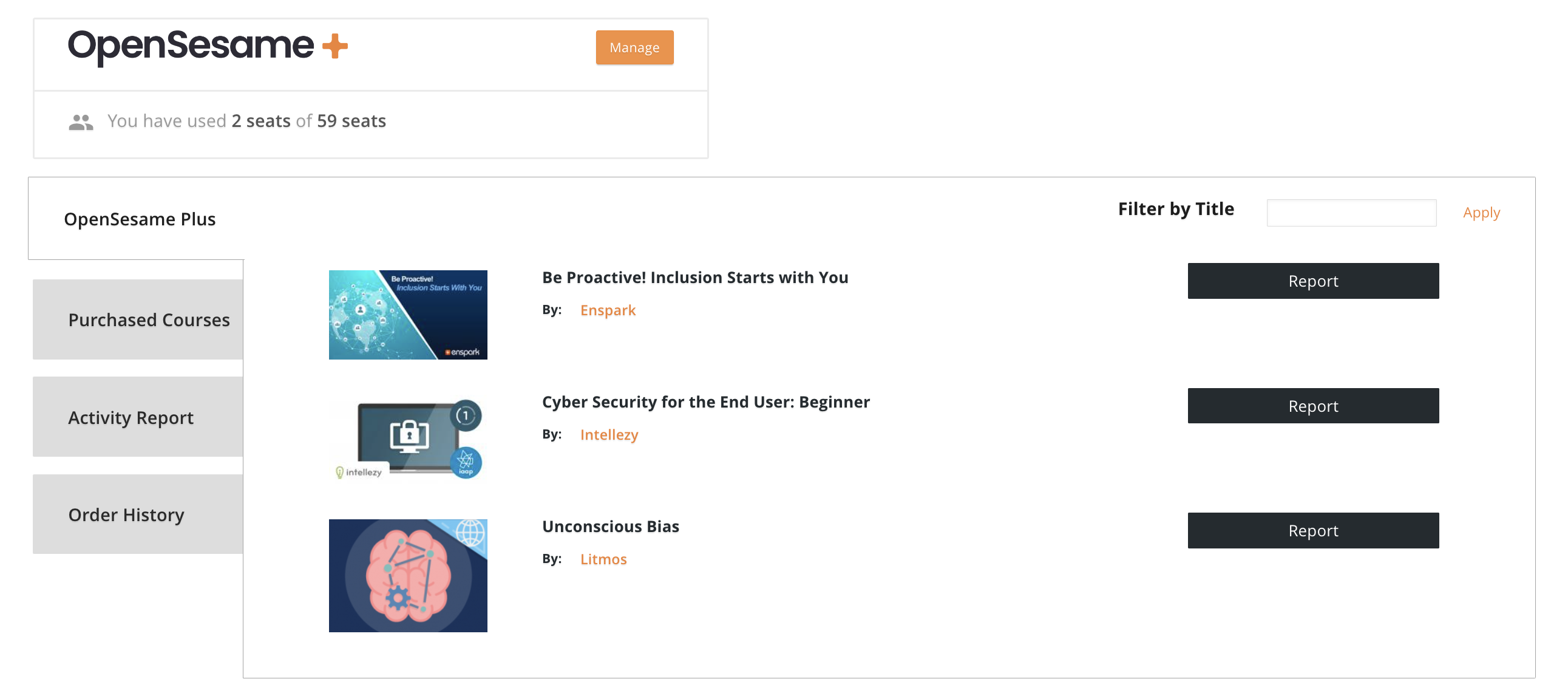Open the Enspark provider link
1568x693 pixels.
pos(607,310)
